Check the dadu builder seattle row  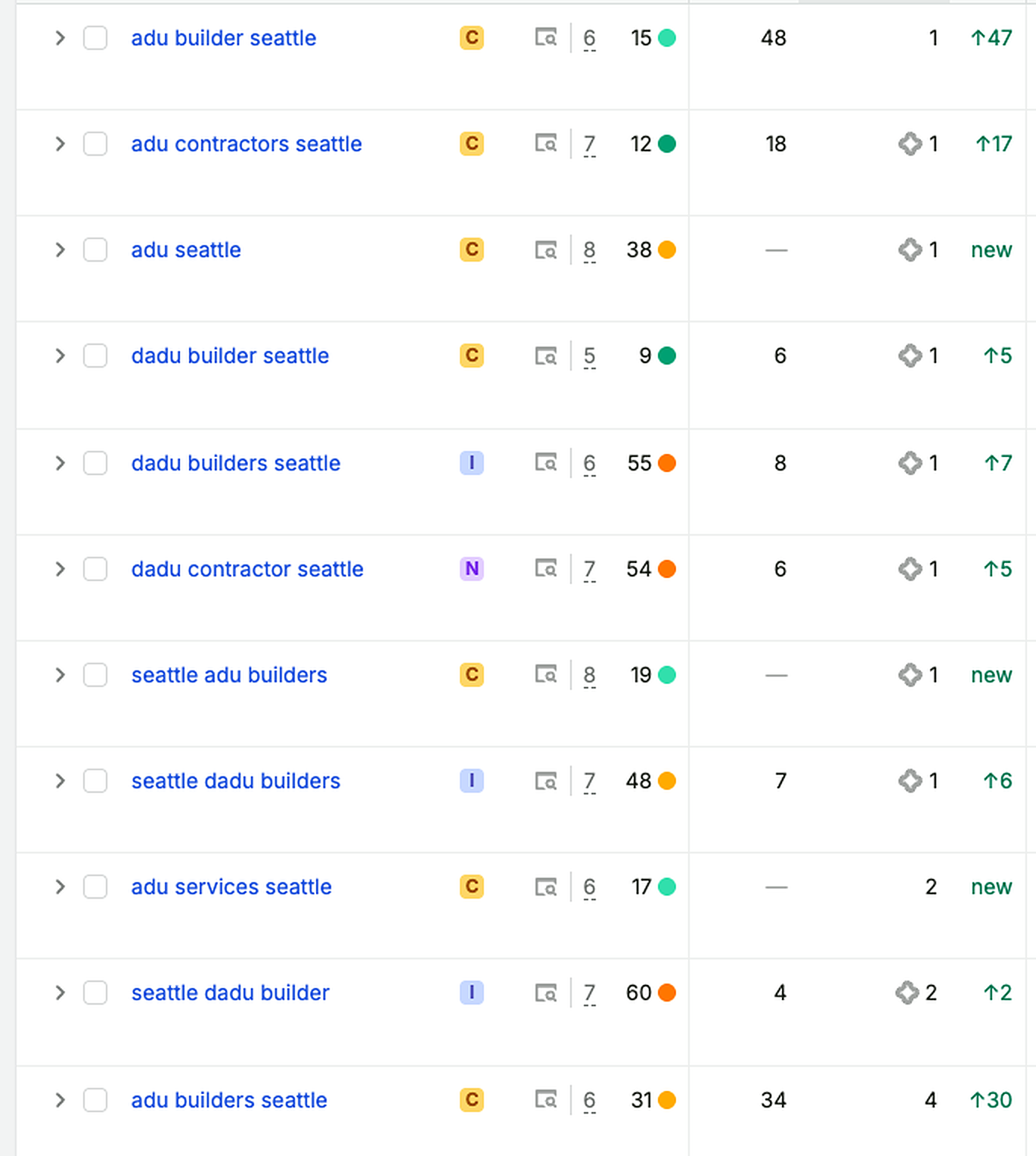point(95,356)
